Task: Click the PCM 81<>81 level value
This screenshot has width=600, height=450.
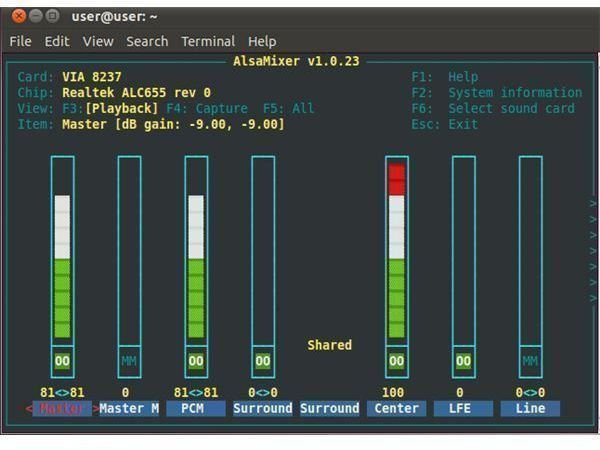Action: click(196, 393)
